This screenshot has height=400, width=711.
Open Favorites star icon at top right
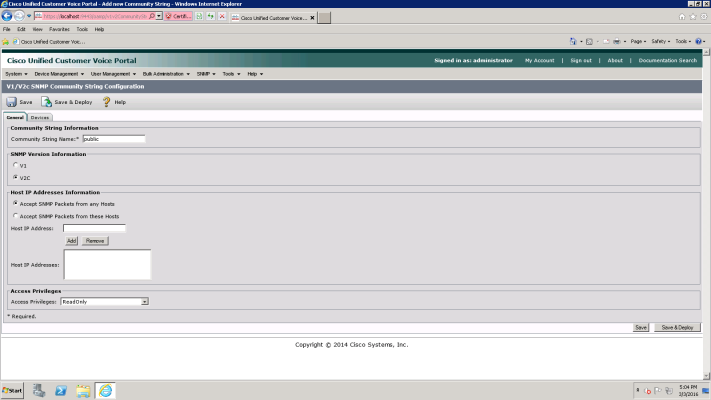tap(693, 17)
